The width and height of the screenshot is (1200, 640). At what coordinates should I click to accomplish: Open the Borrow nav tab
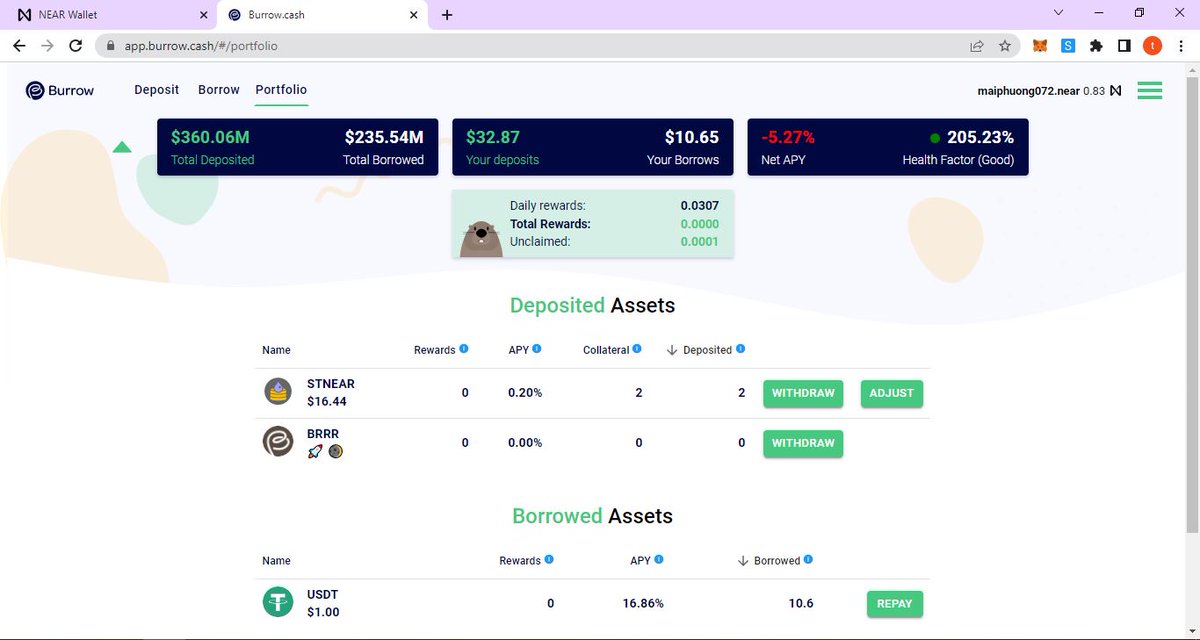point(219,89)
